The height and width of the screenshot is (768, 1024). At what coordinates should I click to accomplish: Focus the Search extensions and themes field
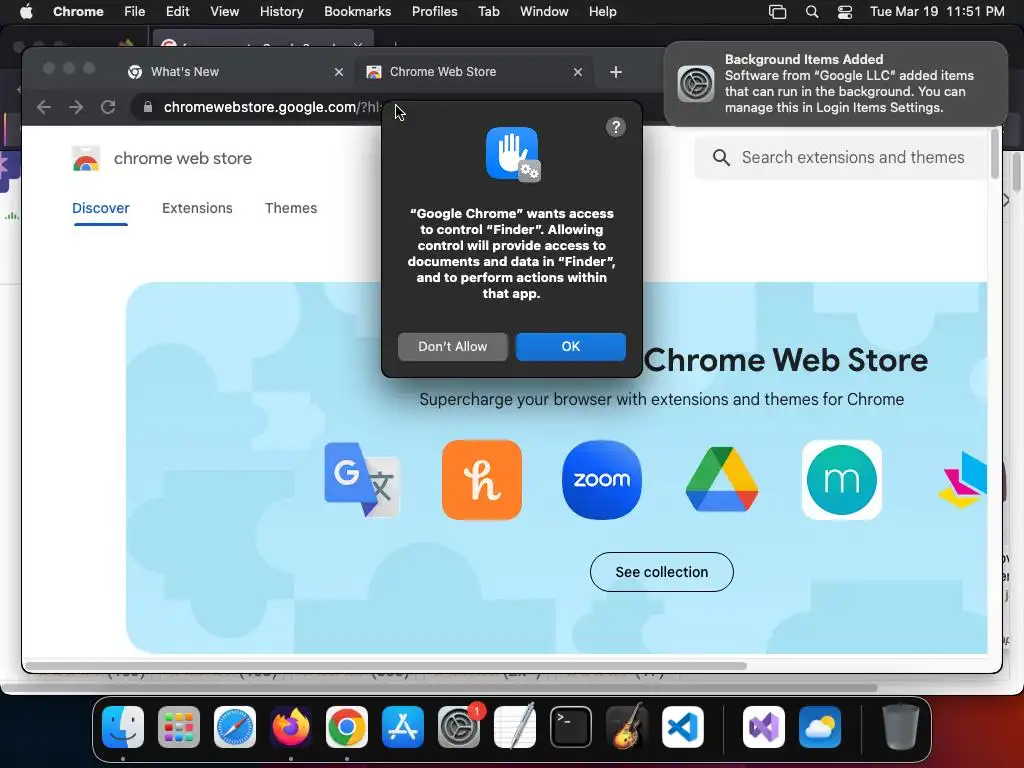tap(841, 157)
